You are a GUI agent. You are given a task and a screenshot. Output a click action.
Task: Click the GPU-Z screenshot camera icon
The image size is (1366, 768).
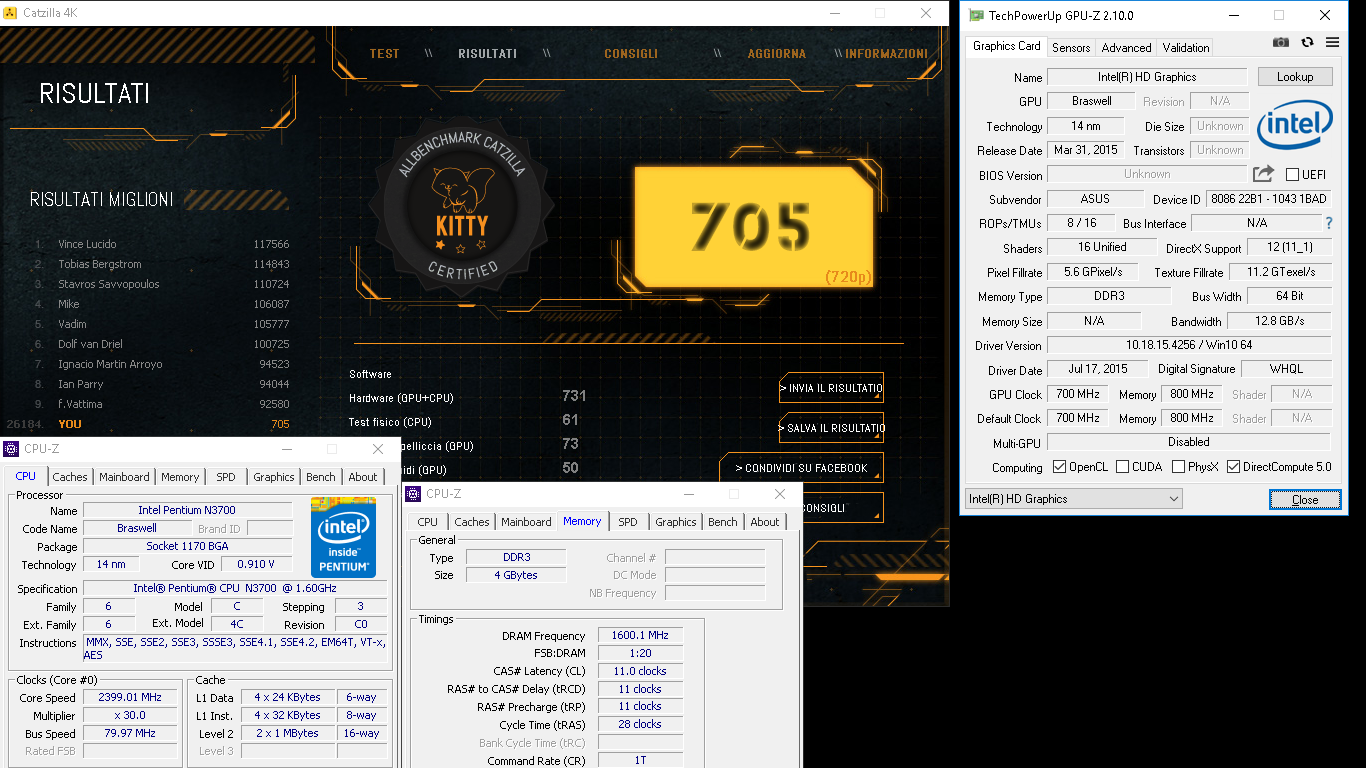(x=1281, y=43)
